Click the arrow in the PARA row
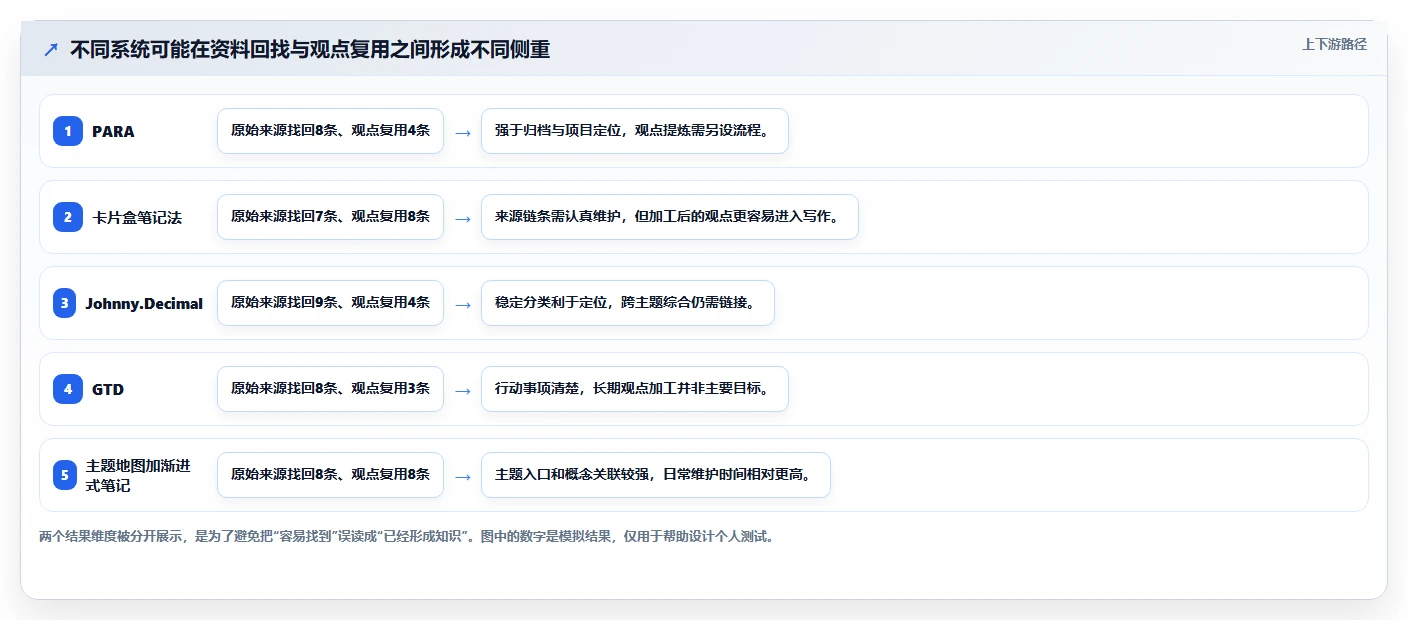 (x=462, y=132)
